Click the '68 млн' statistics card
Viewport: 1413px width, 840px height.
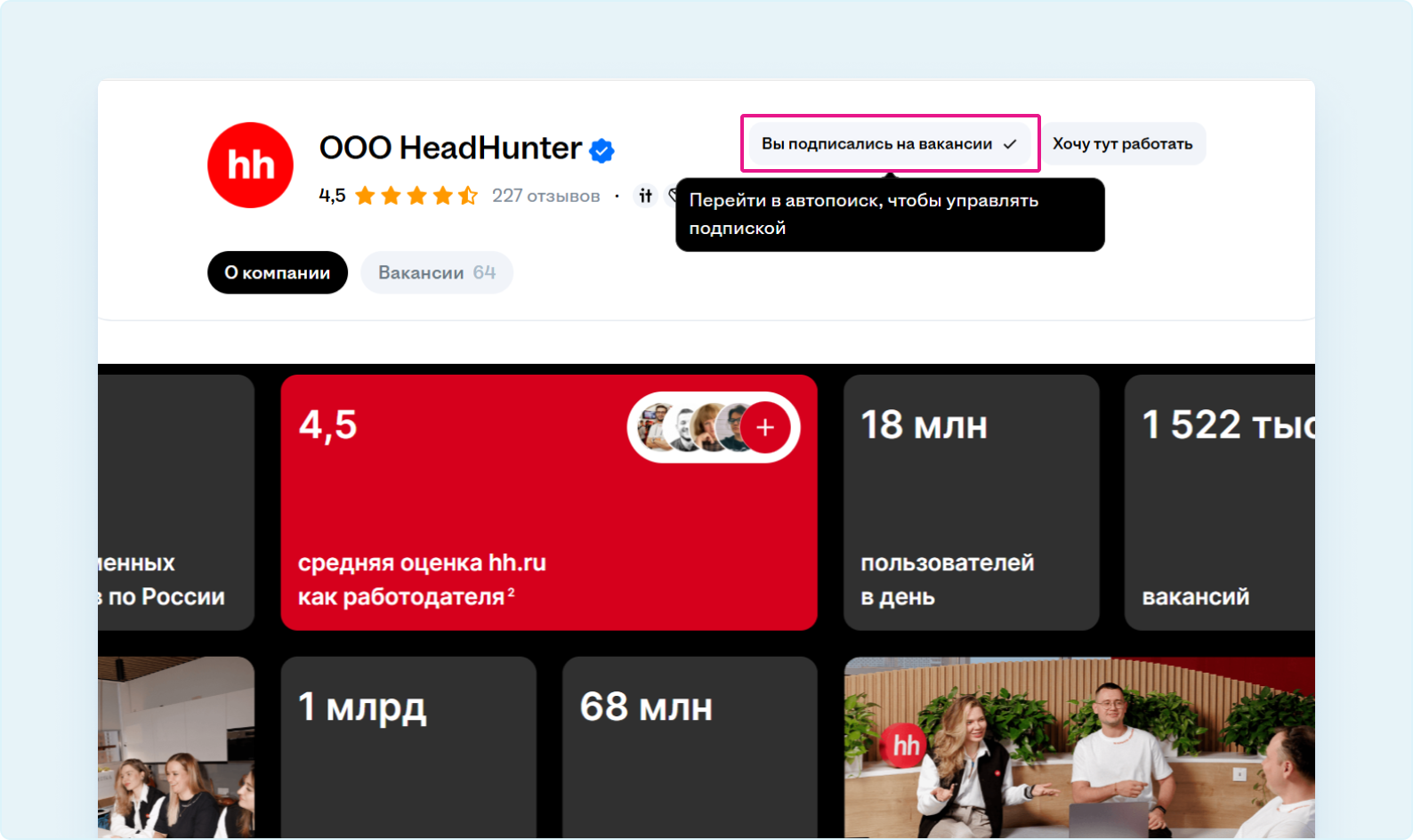[x=690, y=746]
